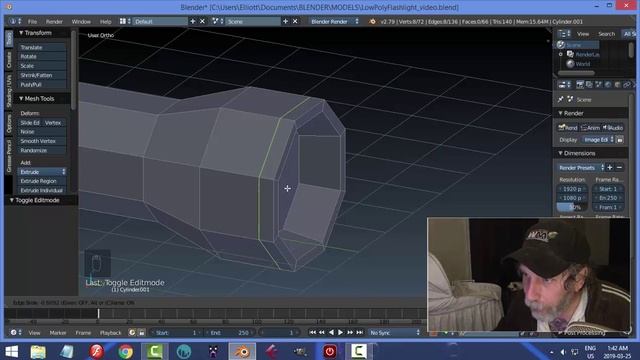Click the Smooth Vertex button
Screen dimensions: 640x360
(42, 141)
